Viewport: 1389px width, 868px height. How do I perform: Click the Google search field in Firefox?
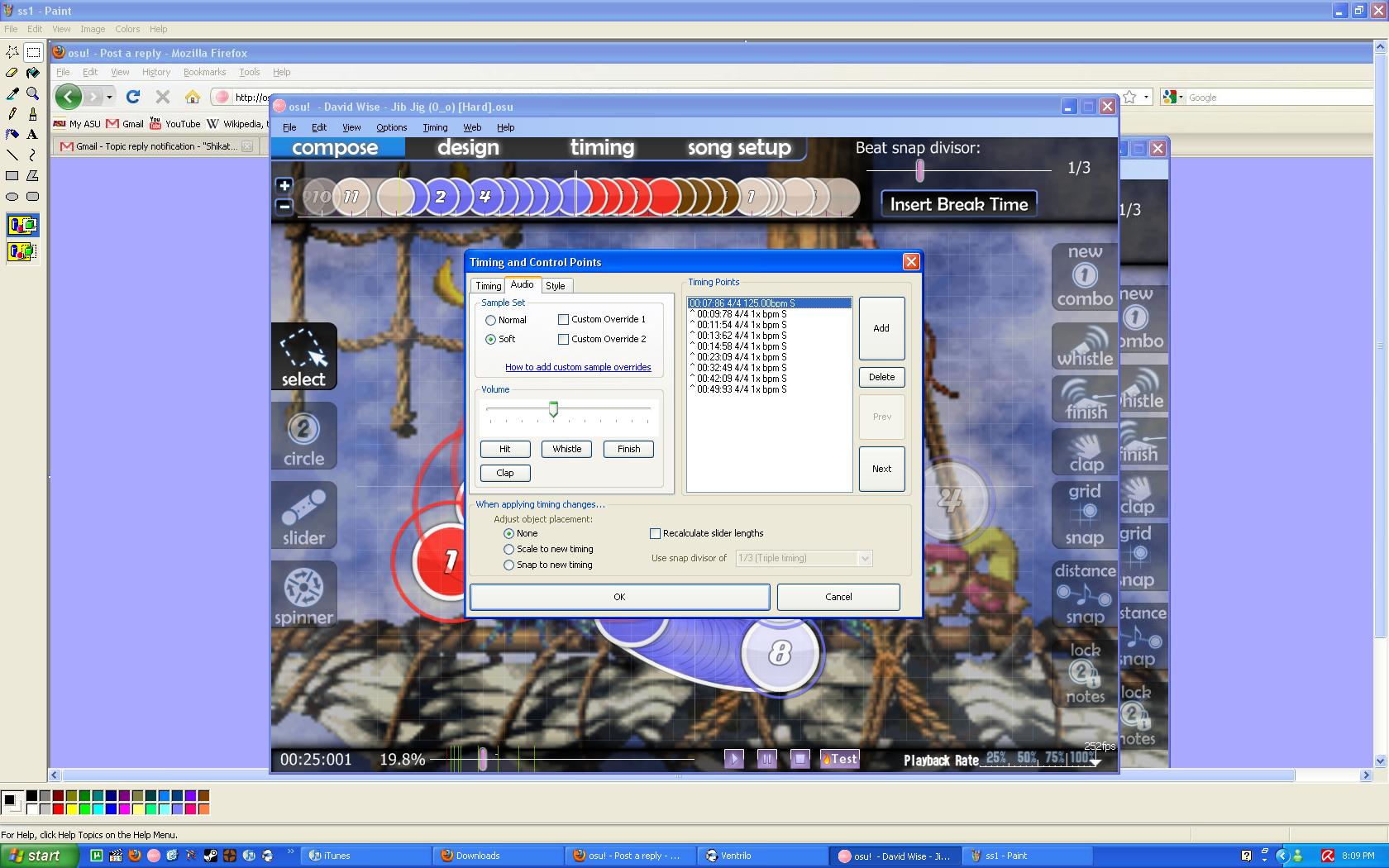click(x=1280, y=98)
